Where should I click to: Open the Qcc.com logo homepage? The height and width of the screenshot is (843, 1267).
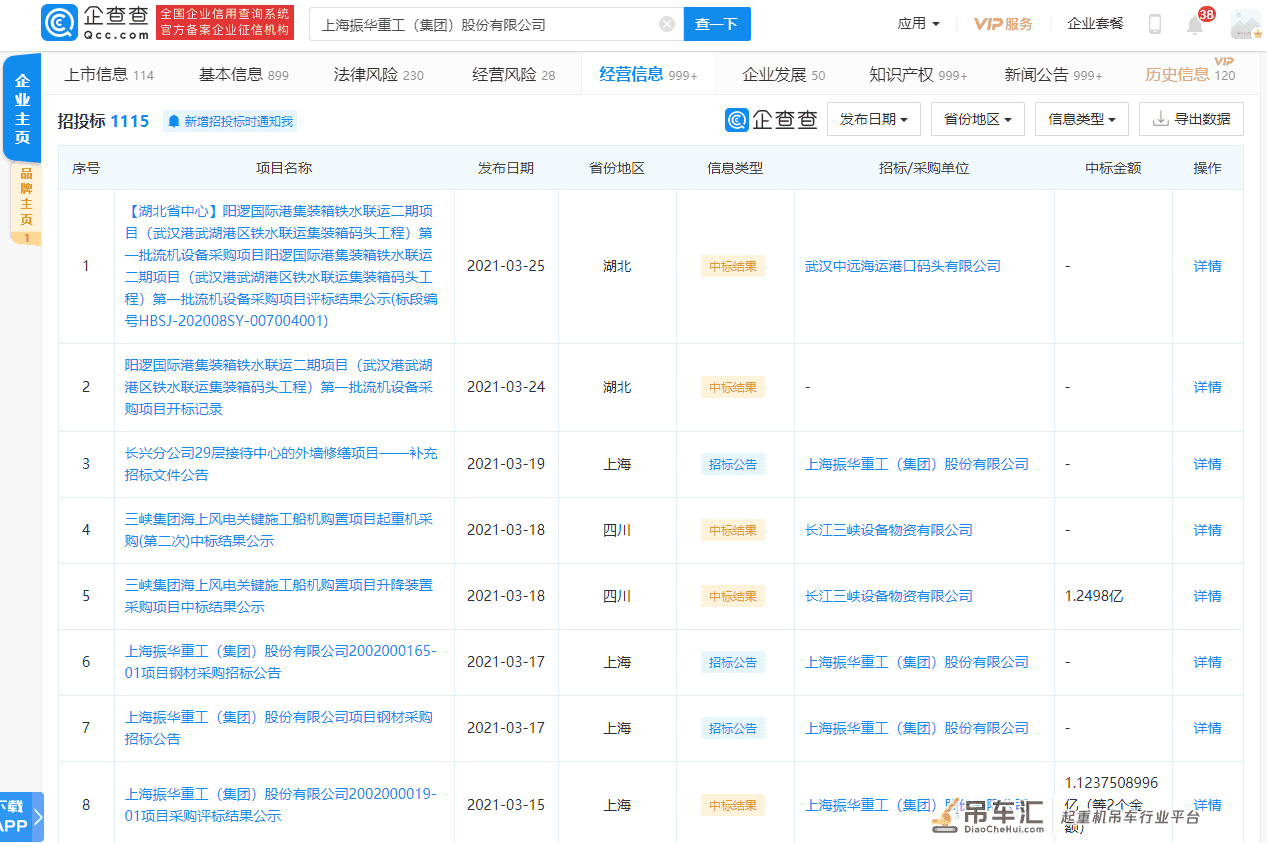click(x=96, y=23)
